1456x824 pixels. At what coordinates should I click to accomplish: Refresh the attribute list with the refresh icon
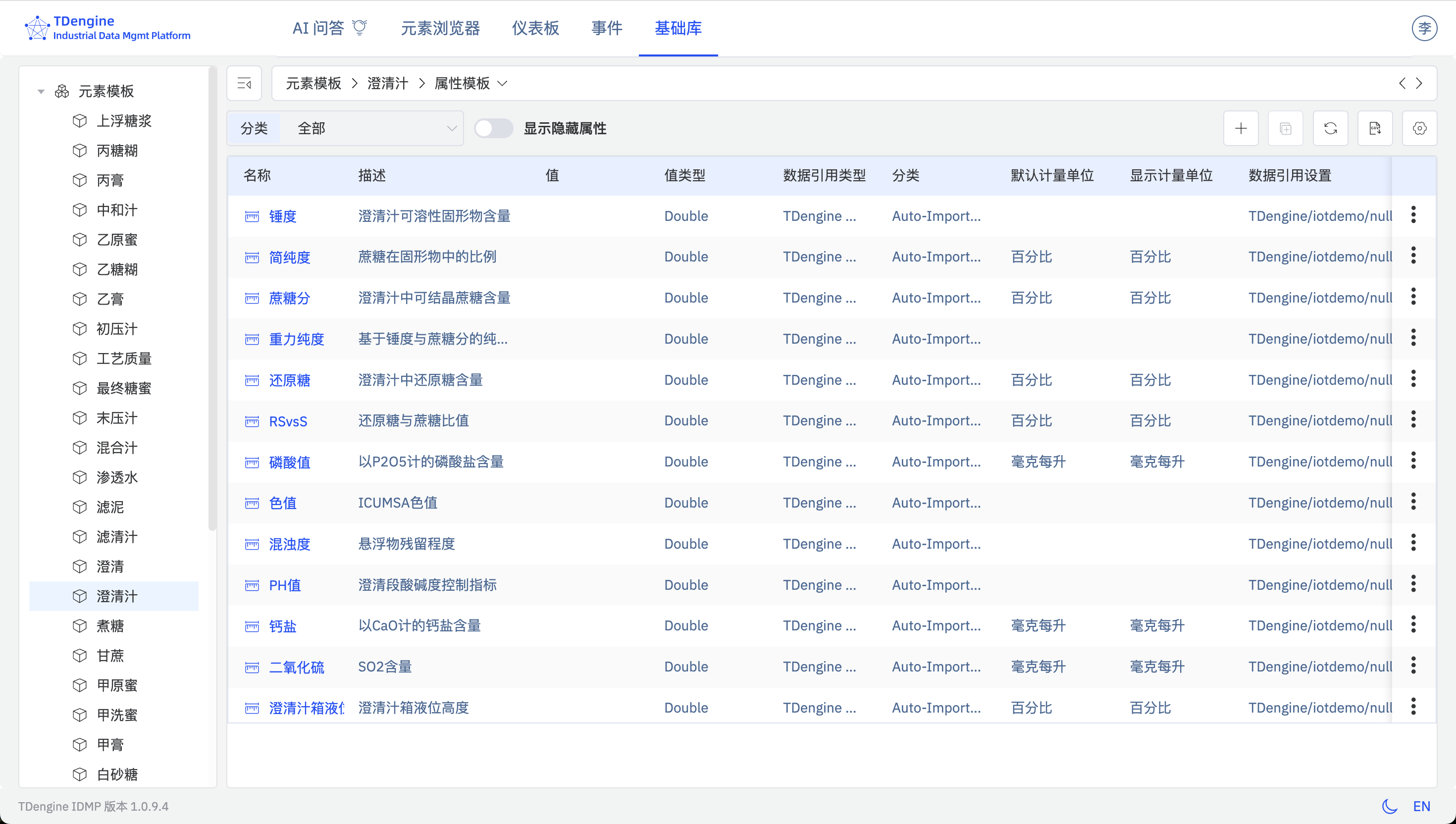pyautogui.click(x=1330, y=128)
